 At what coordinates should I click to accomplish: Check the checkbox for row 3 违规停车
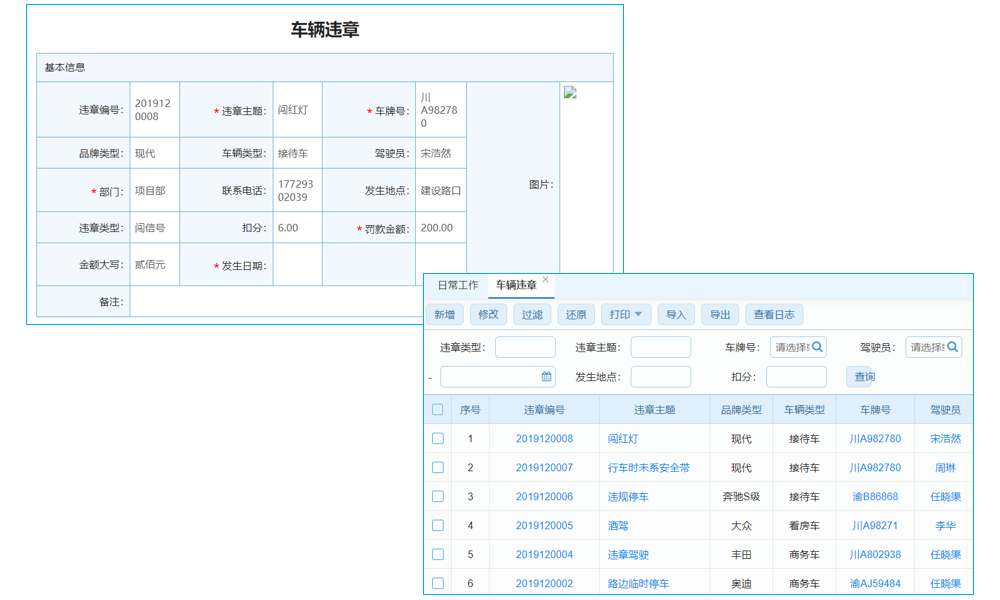click(x=437, y=496)
